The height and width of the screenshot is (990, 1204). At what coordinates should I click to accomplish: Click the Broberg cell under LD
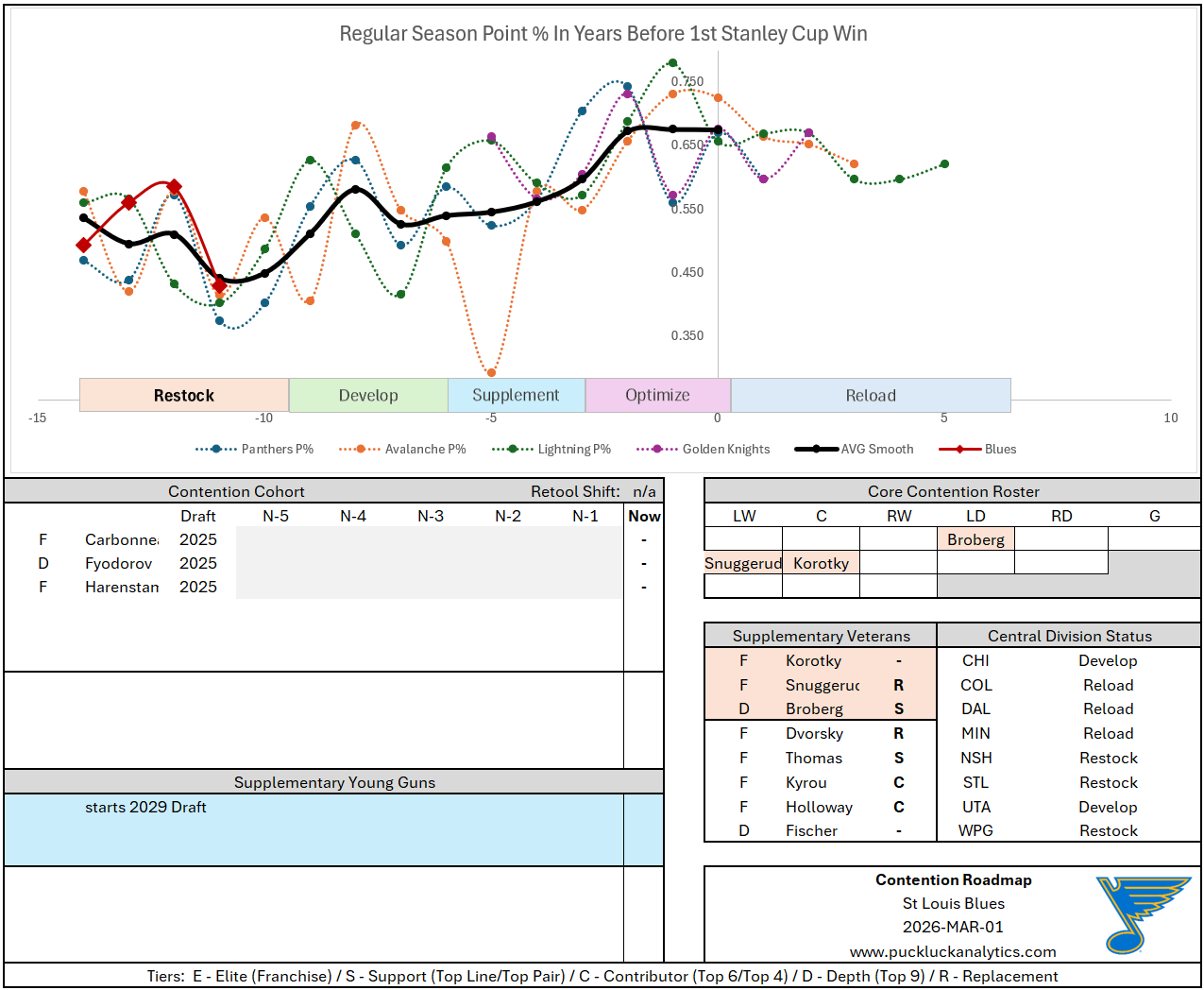coord(975,539)
